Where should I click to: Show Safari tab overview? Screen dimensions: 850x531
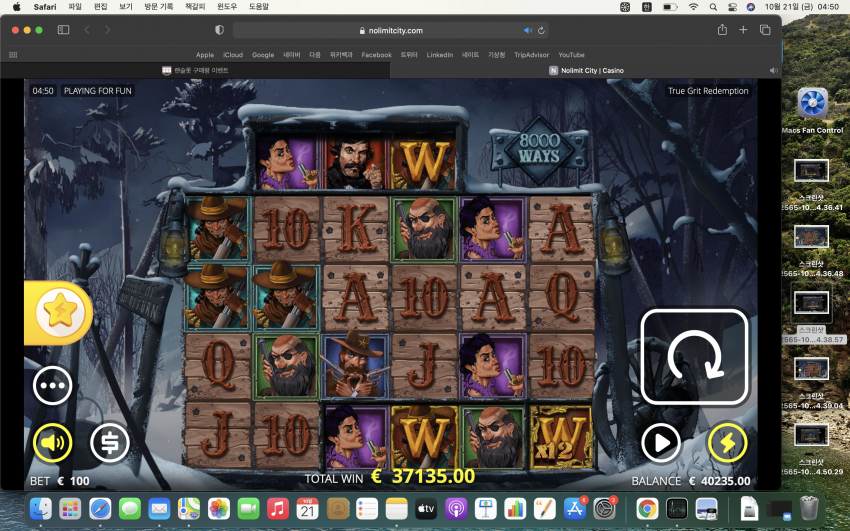[765, 30]
